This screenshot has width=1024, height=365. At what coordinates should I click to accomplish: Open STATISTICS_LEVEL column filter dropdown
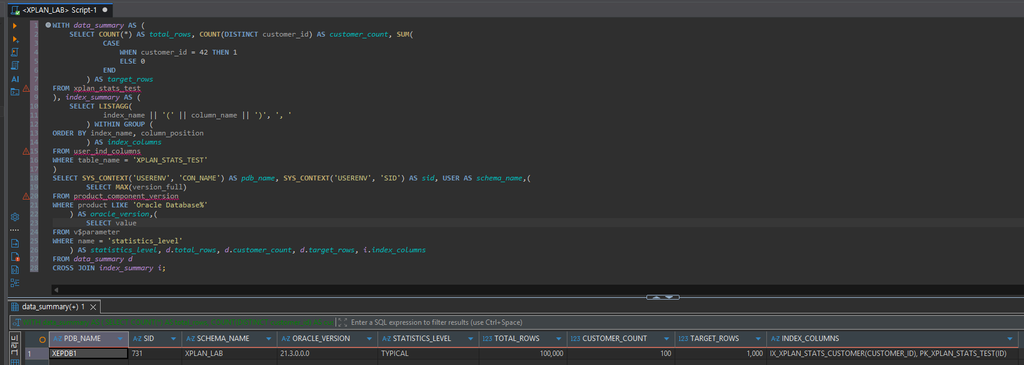pyautogui.click(x=470, y=339)
